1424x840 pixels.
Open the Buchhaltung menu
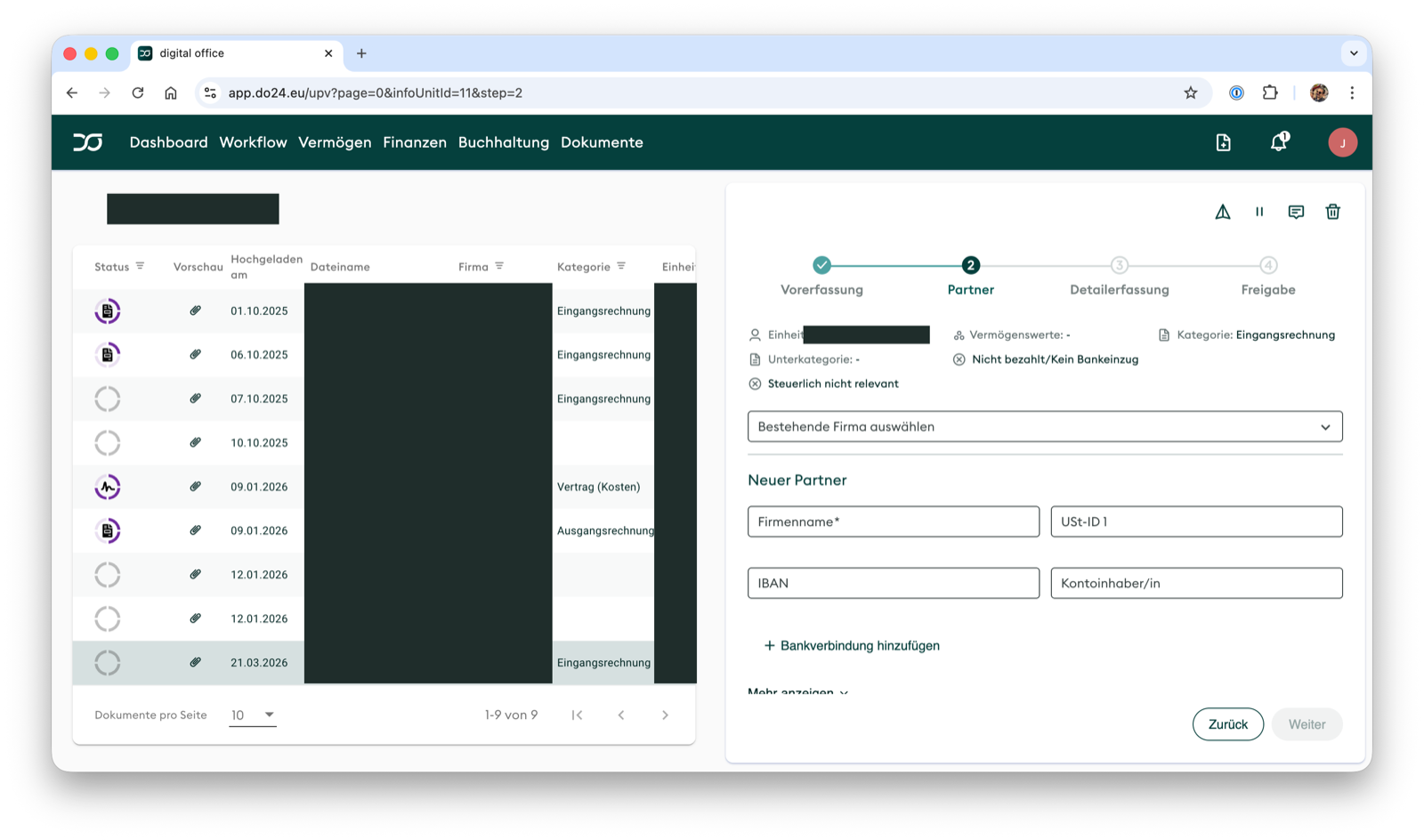[504, 142]
